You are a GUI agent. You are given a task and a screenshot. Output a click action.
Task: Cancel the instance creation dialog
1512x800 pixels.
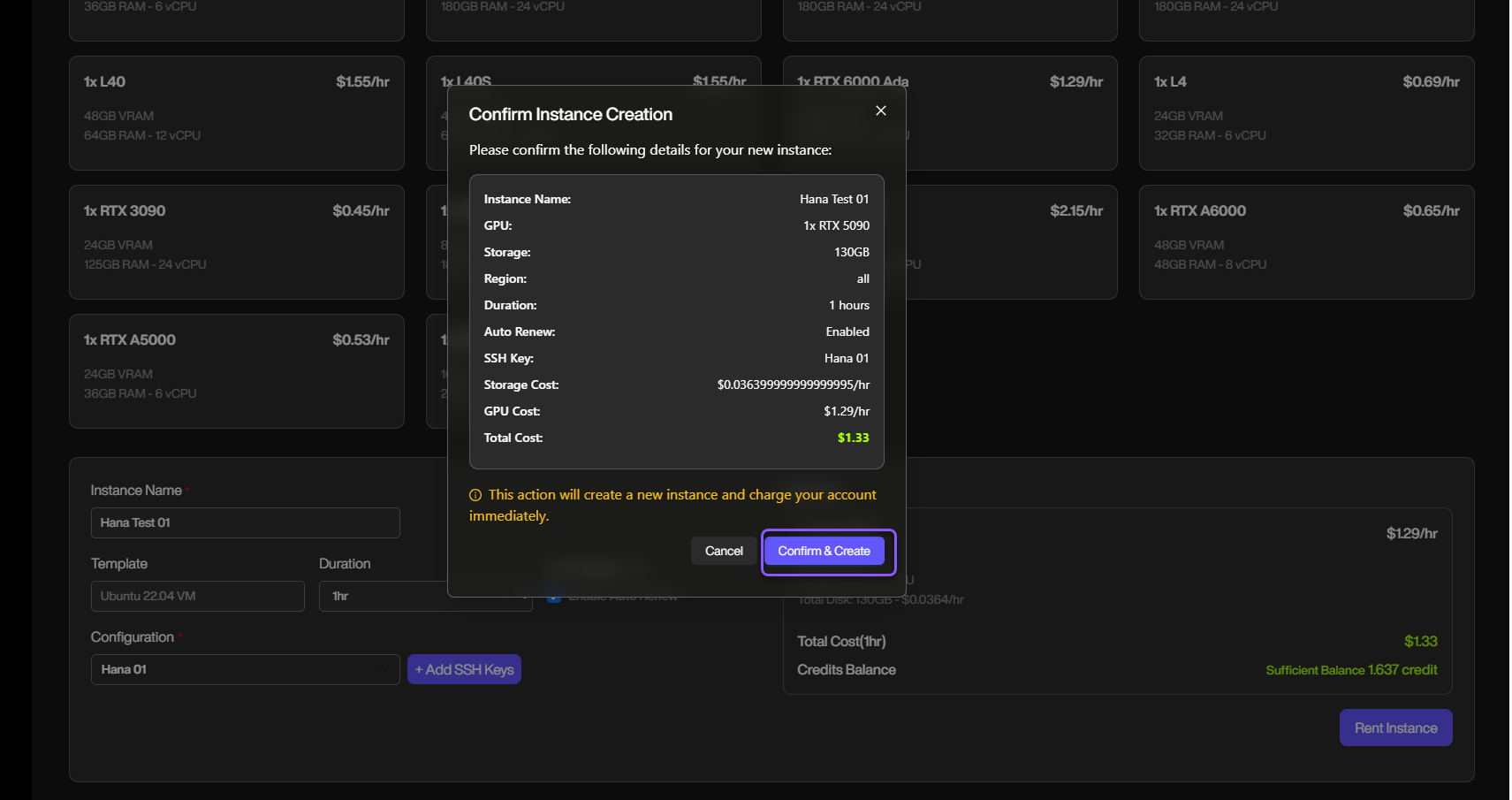724,551
